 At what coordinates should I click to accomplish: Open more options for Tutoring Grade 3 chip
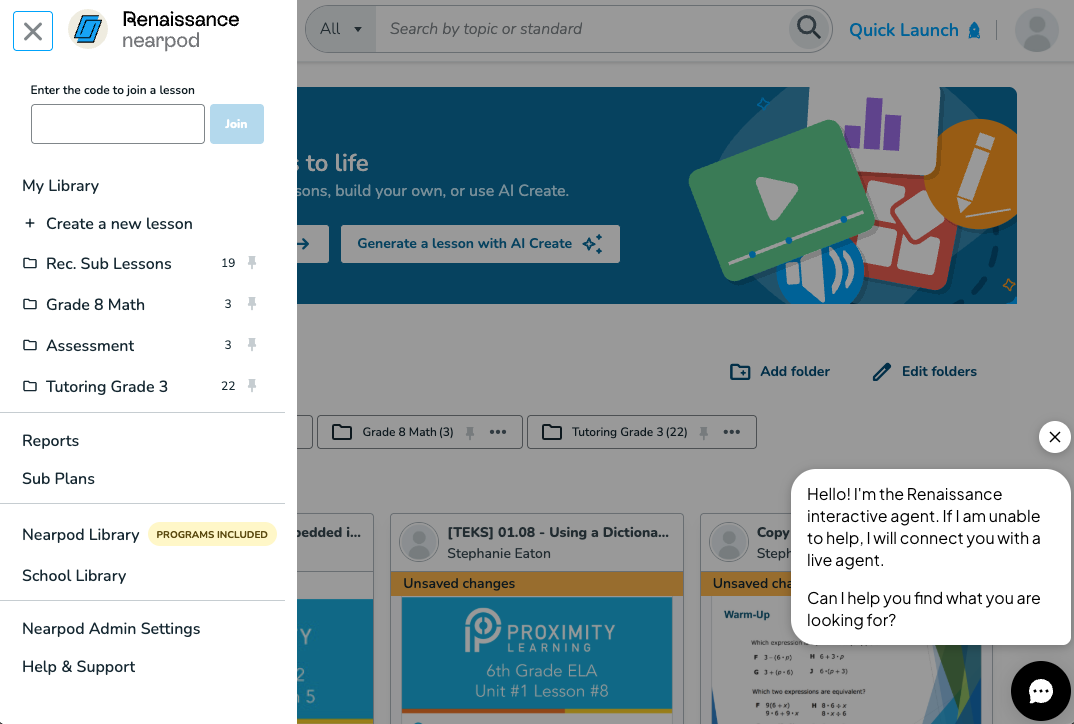click(732, 432)
